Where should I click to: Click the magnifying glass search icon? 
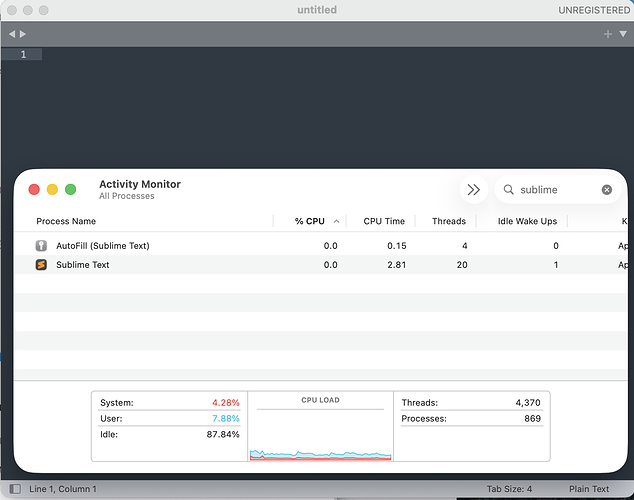pyautogui.click(x=508, y=190)
